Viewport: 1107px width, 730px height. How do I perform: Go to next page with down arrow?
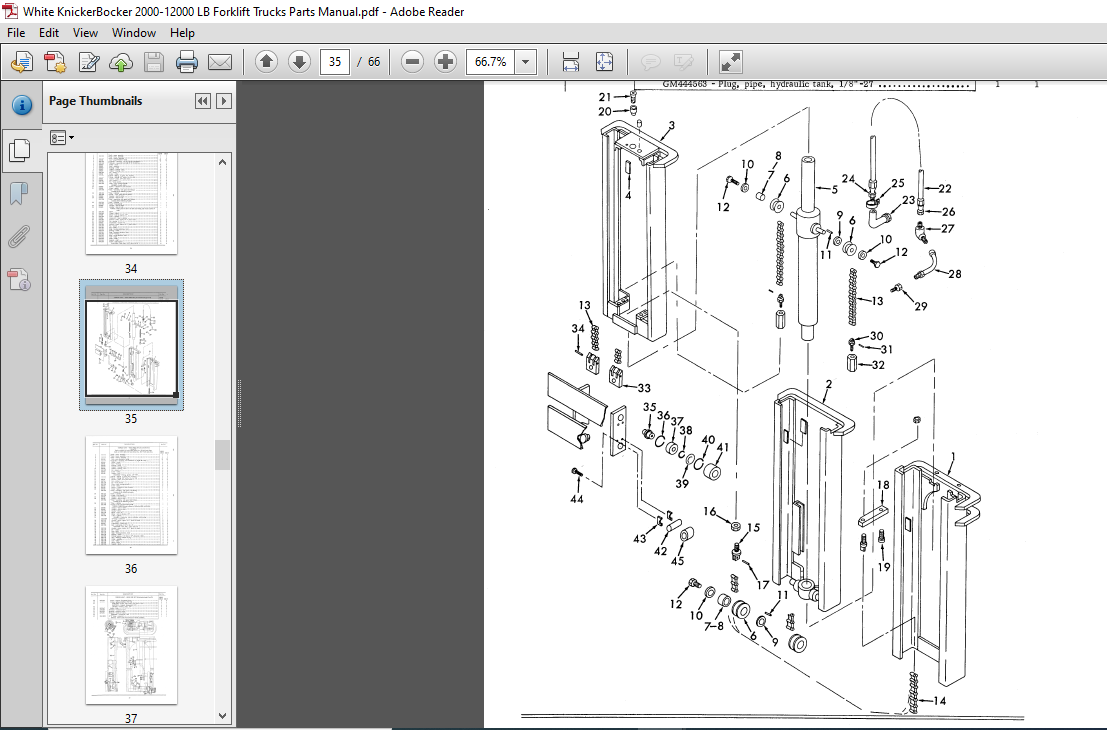(299, 62)
